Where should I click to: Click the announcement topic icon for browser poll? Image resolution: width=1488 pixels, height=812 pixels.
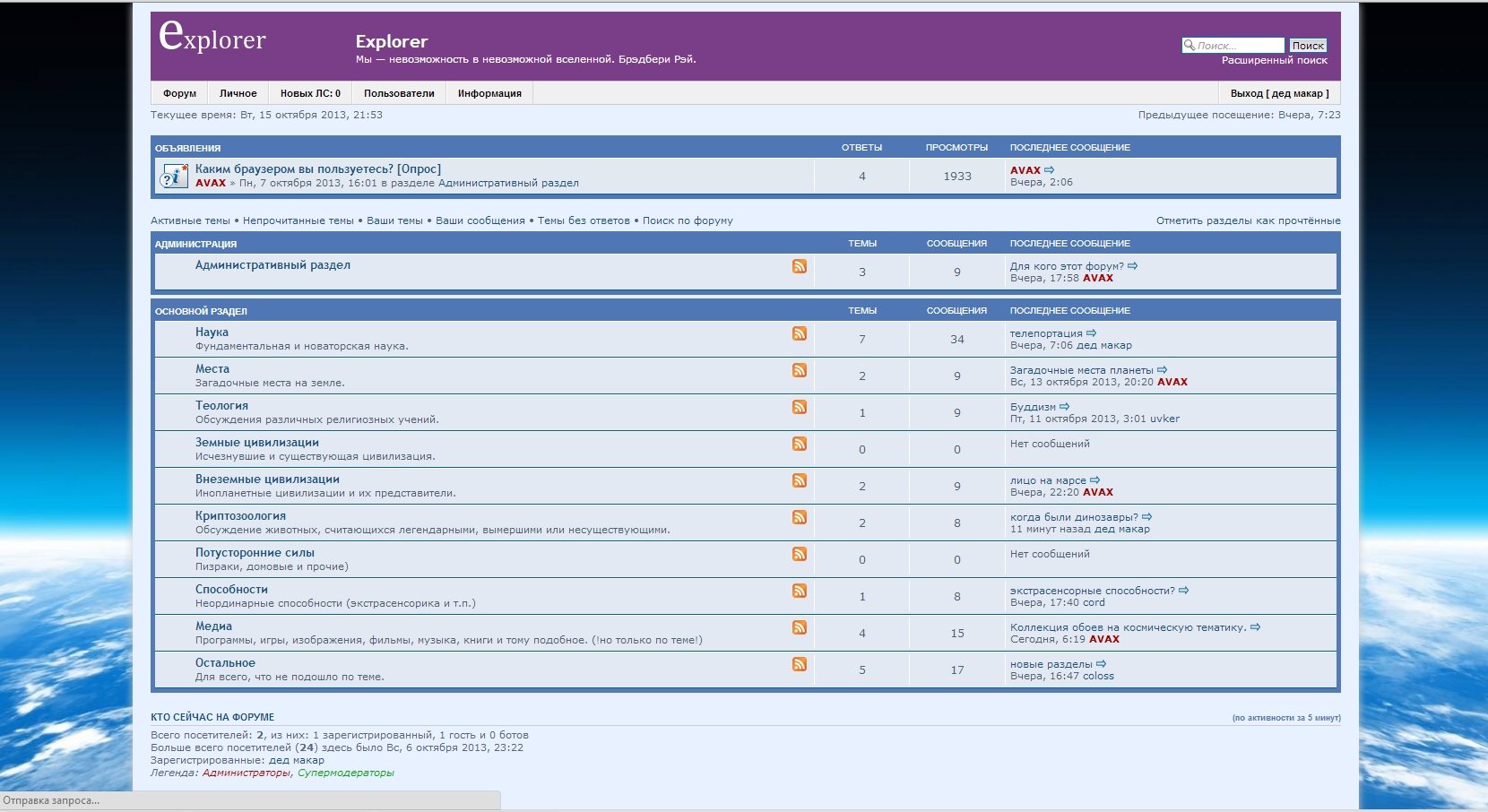click(x=174, y=176)
